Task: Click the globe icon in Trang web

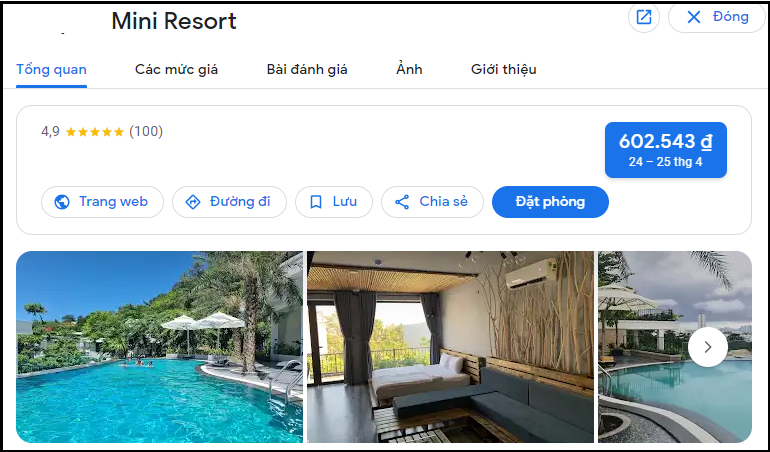Action: click(62, 202)
